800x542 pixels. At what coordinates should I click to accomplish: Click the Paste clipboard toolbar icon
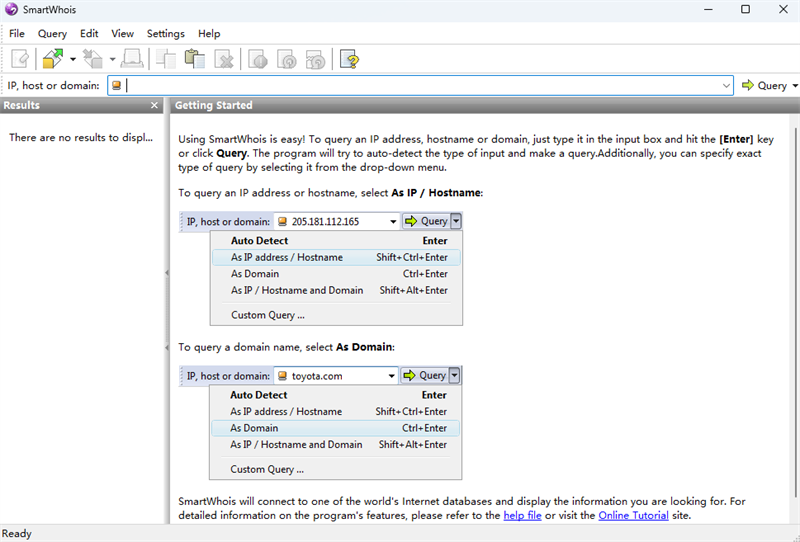click(x=195, y=60)
